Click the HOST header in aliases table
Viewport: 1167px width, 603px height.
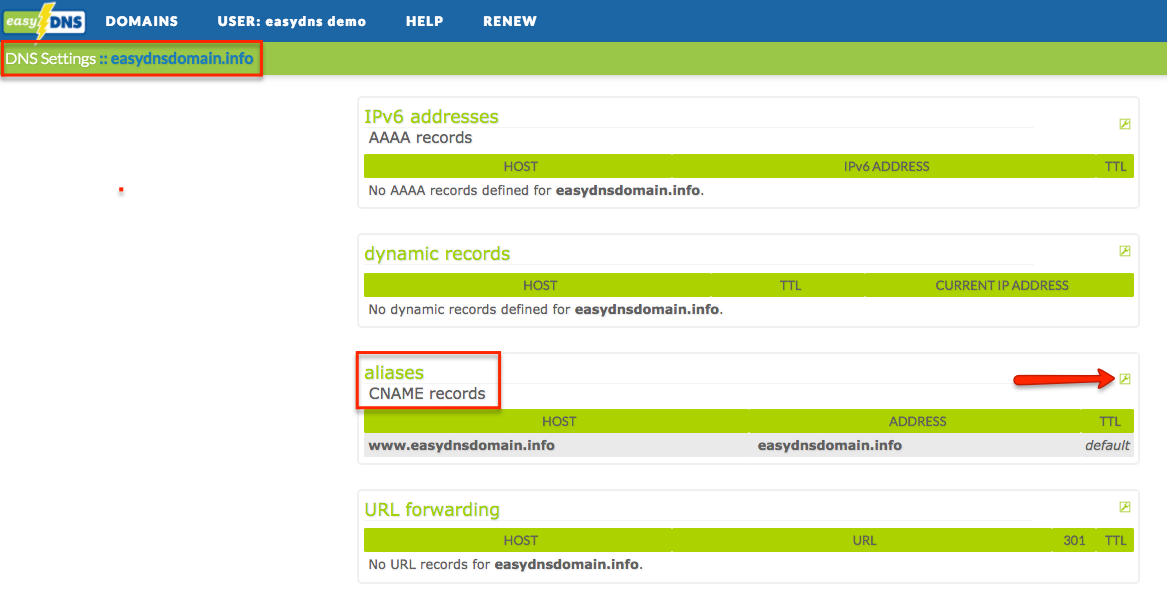(x=559, y=421)
